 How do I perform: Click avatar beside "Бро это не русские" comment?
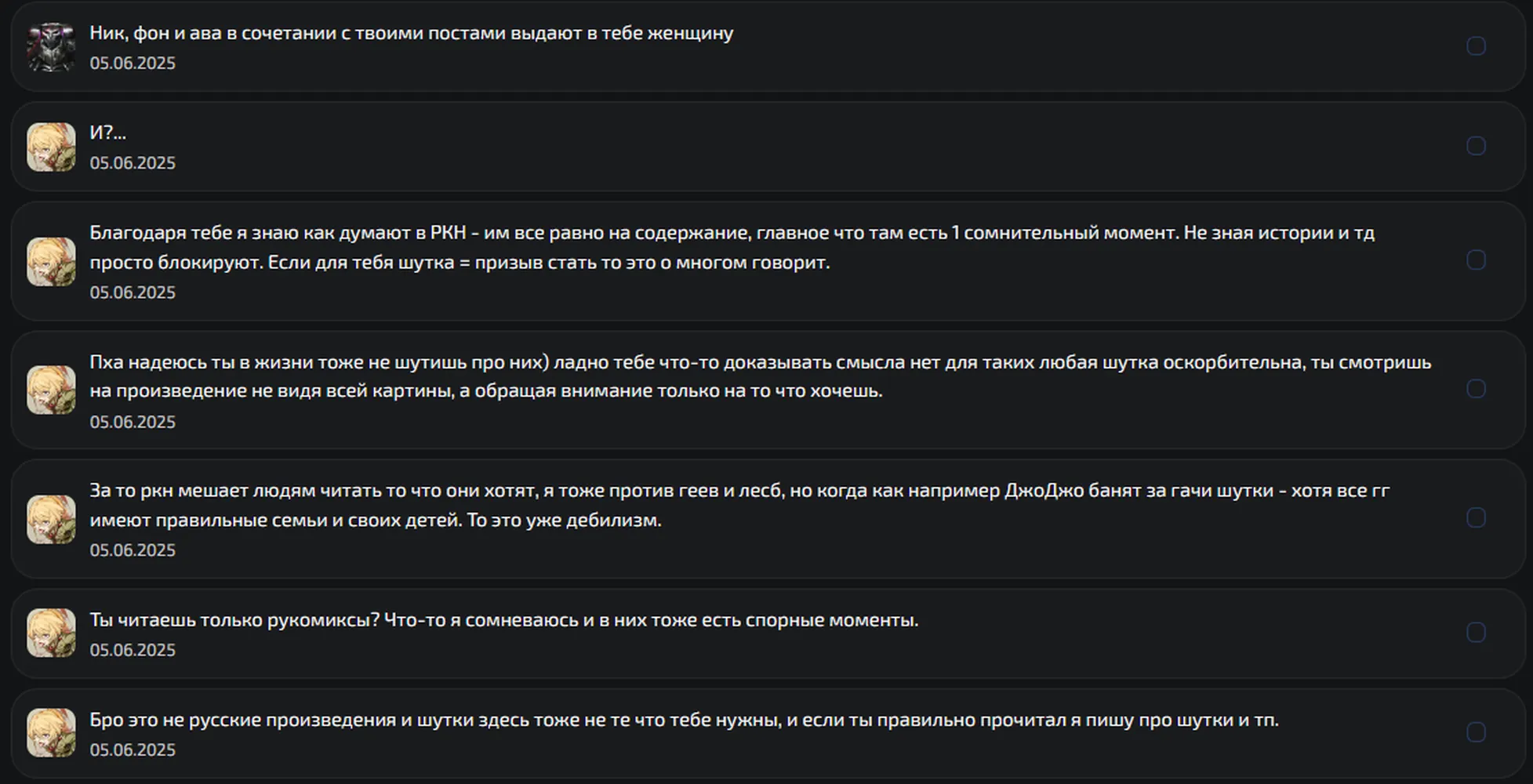pyautogui.click(x=51, y=732)
